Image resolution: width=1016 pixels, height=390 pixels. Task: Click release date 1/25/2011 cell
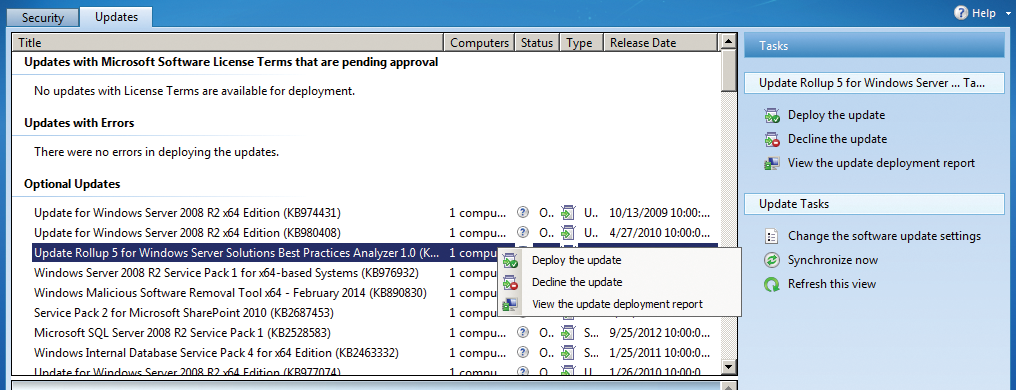pyautogui.click(x=660, y=353)
